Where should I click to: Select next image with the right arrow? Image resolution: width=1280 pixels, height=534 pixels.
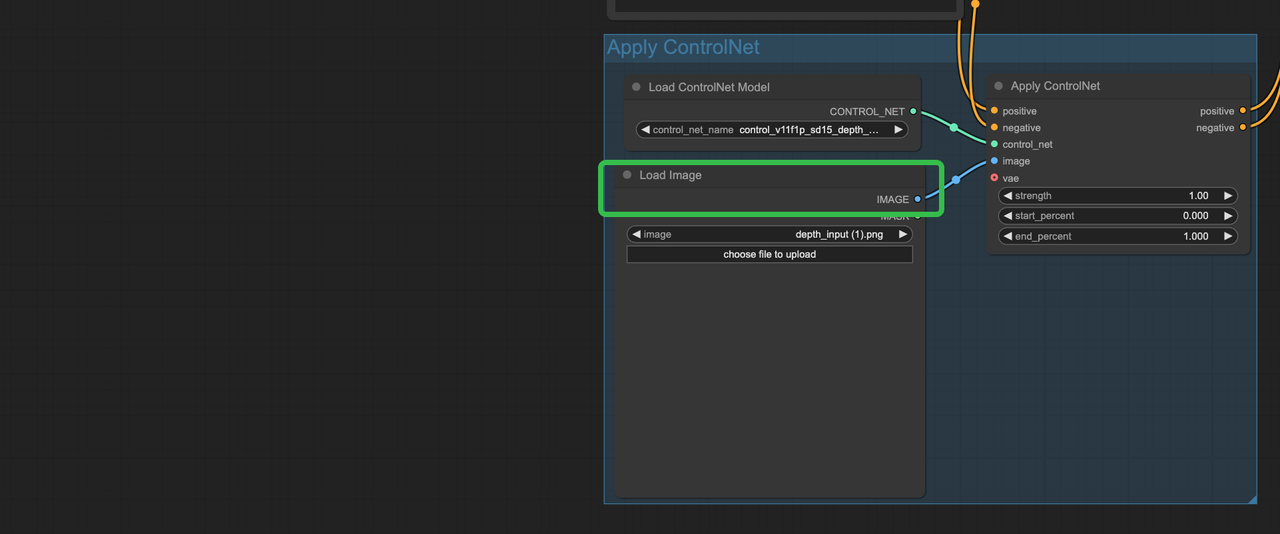902,234
